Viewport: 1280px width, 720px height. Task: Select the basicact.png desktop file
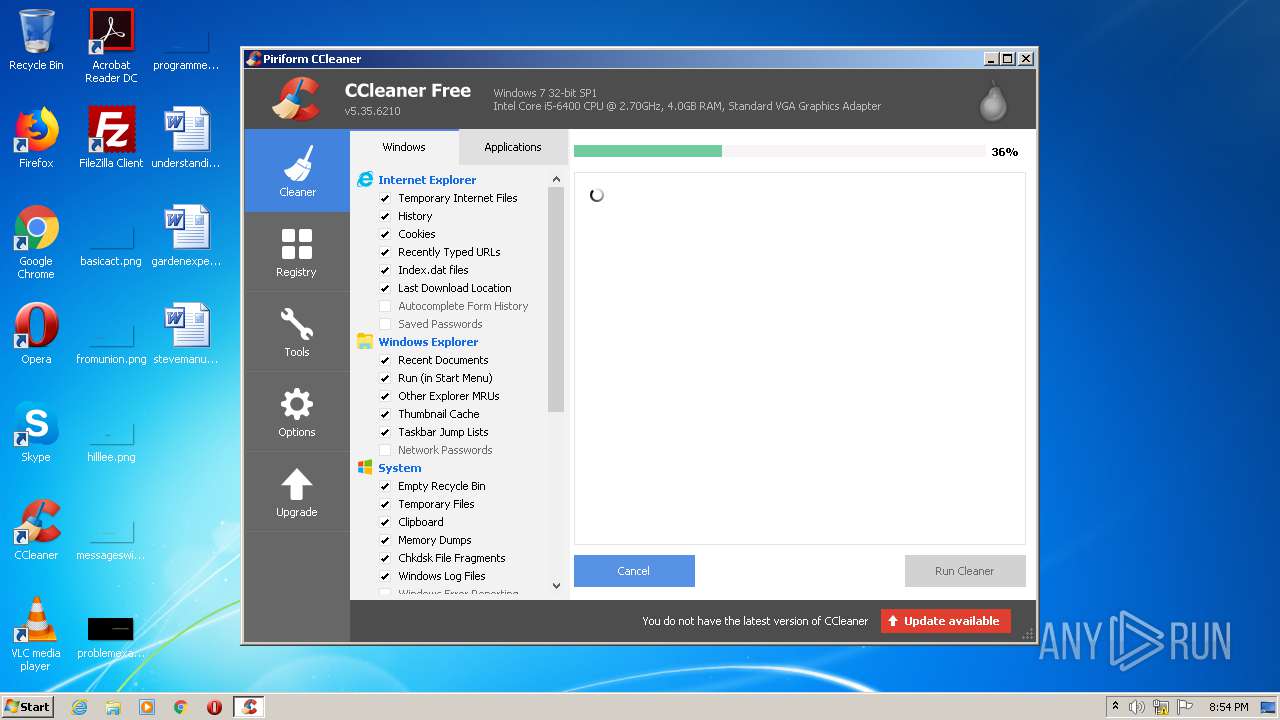(111, 242)
